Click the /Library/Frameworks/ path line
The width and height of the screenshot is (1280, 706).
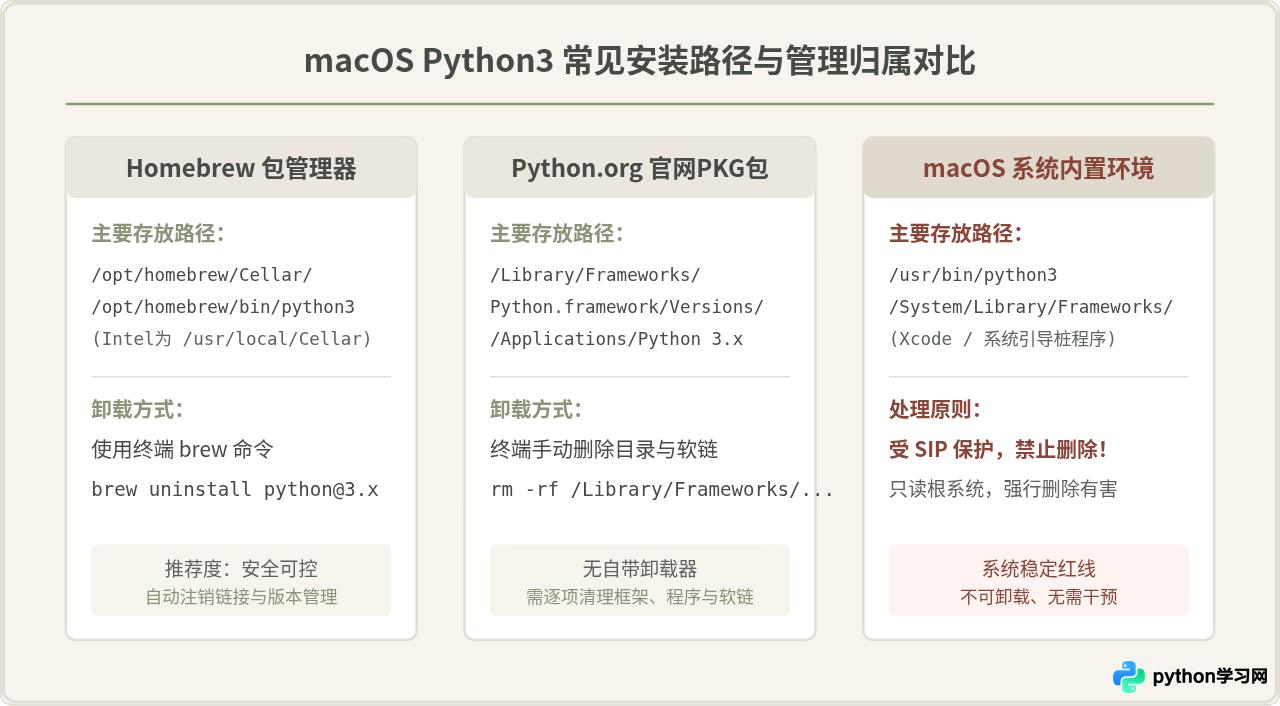[595, 274]
